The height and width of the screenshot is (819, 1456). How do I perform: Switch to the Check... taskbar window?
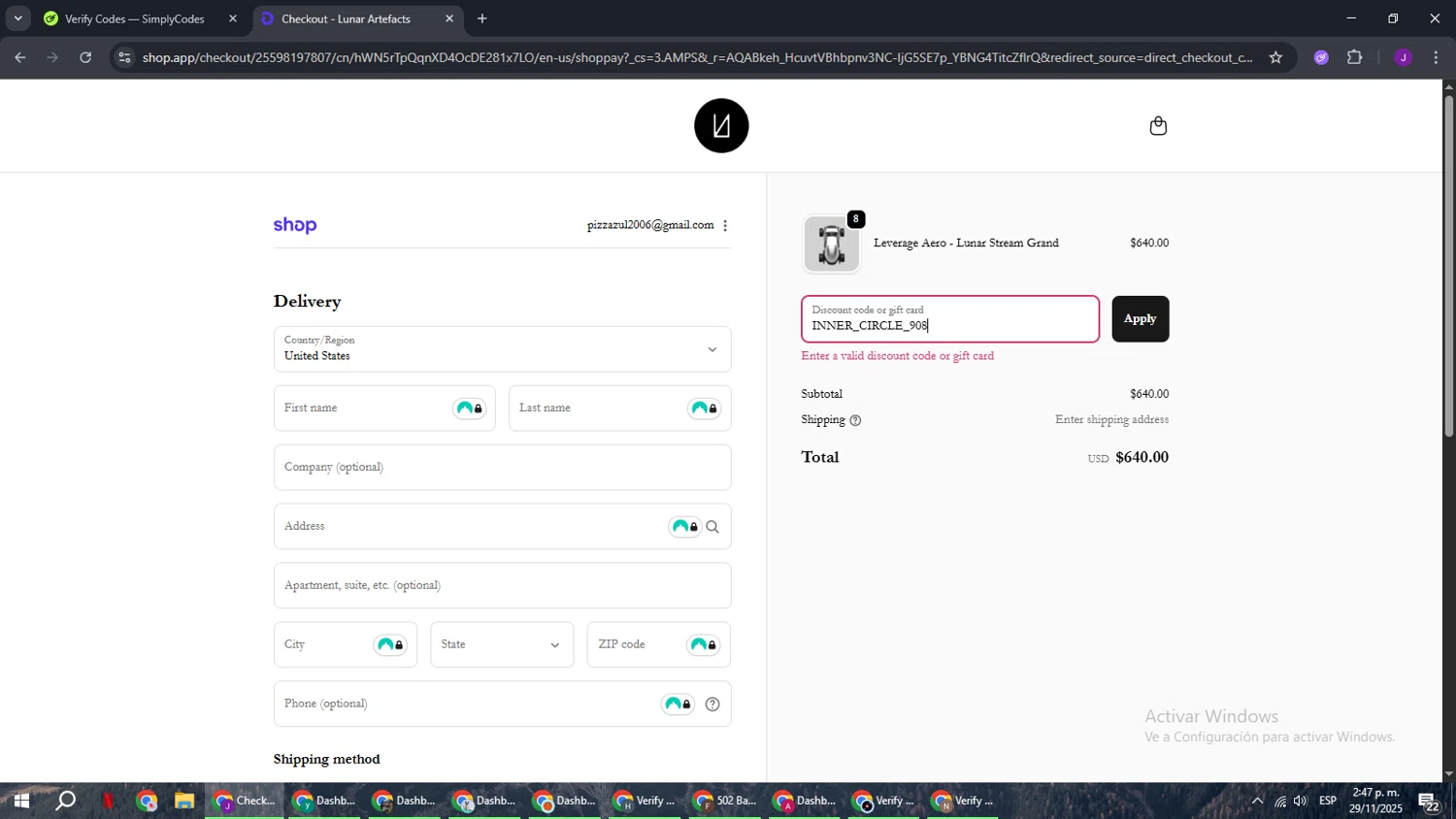click(x=245, y=802)
